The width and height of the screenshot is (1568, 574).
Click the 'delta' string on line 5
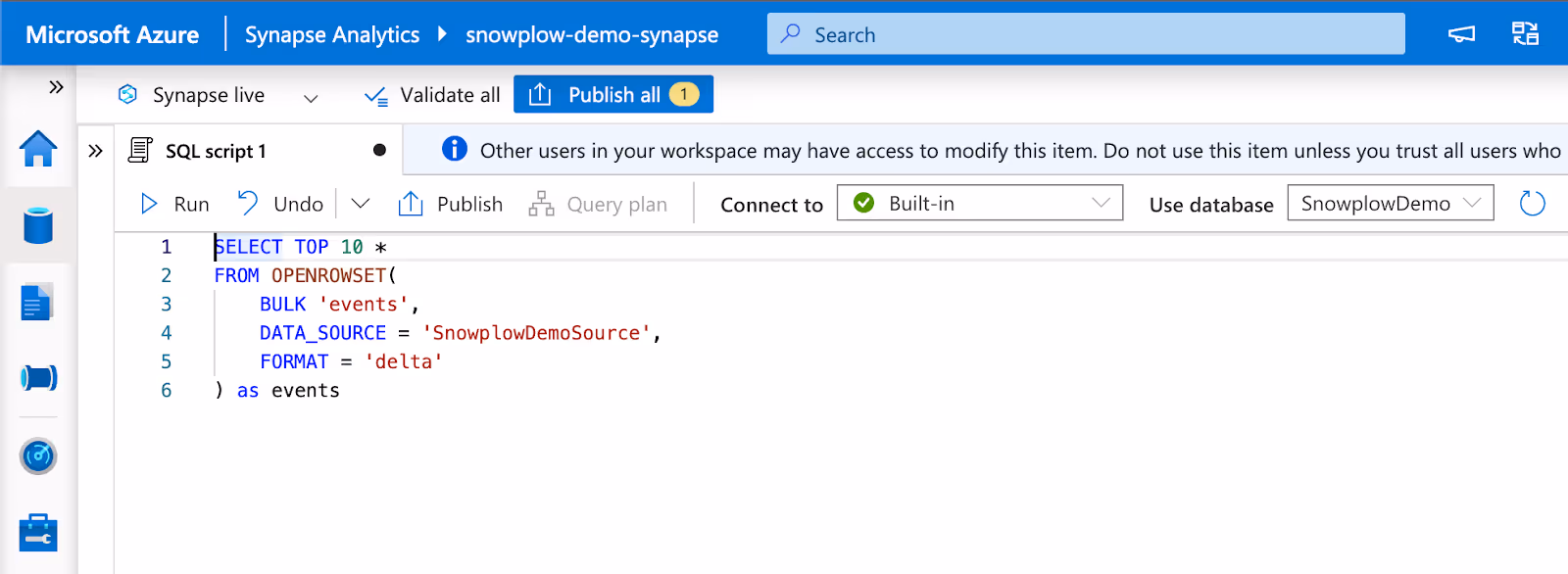pyautogui.click(x=404, y=361)
